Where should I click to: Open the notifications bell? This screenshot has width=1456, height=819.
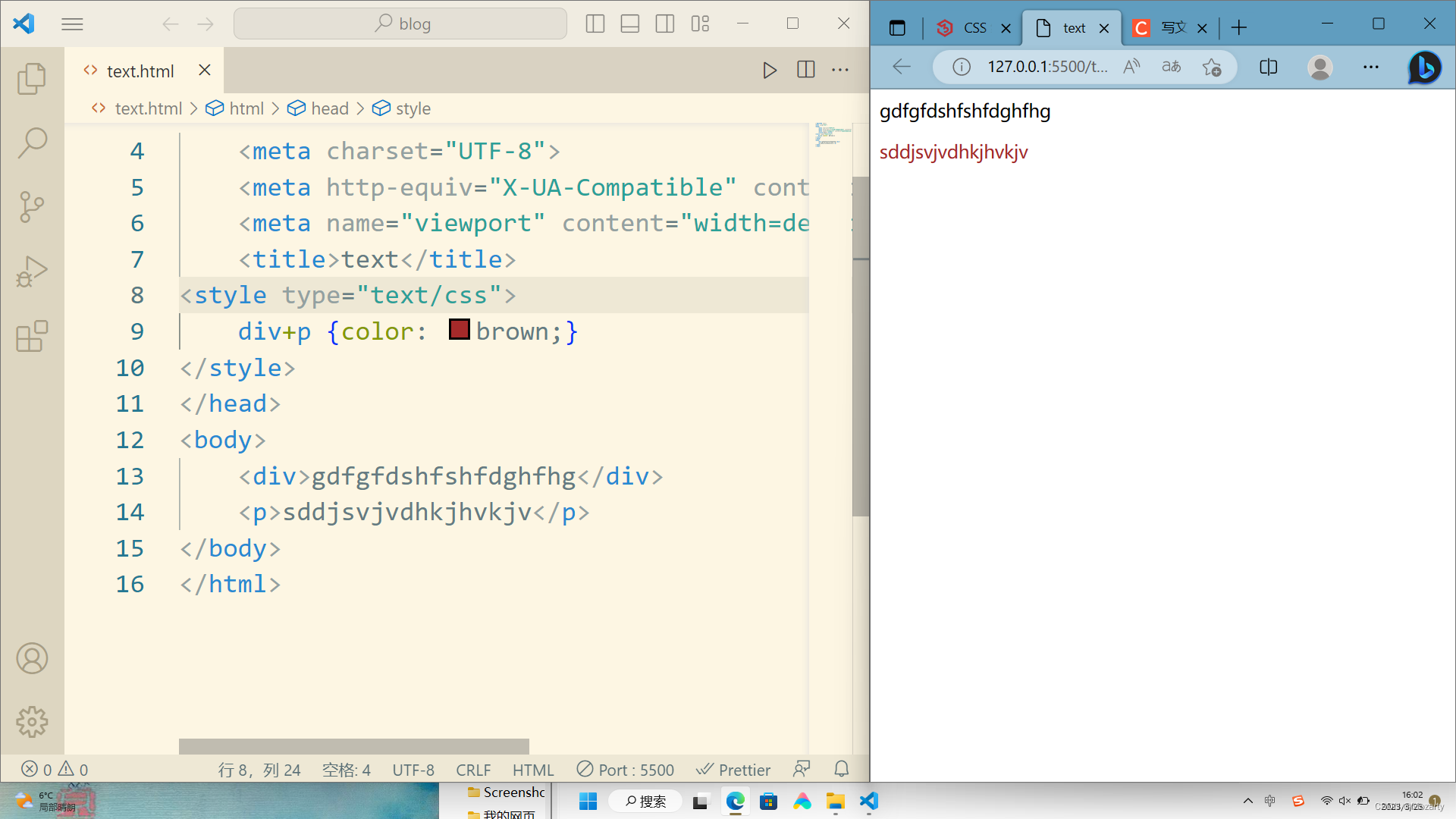[842, 770]
